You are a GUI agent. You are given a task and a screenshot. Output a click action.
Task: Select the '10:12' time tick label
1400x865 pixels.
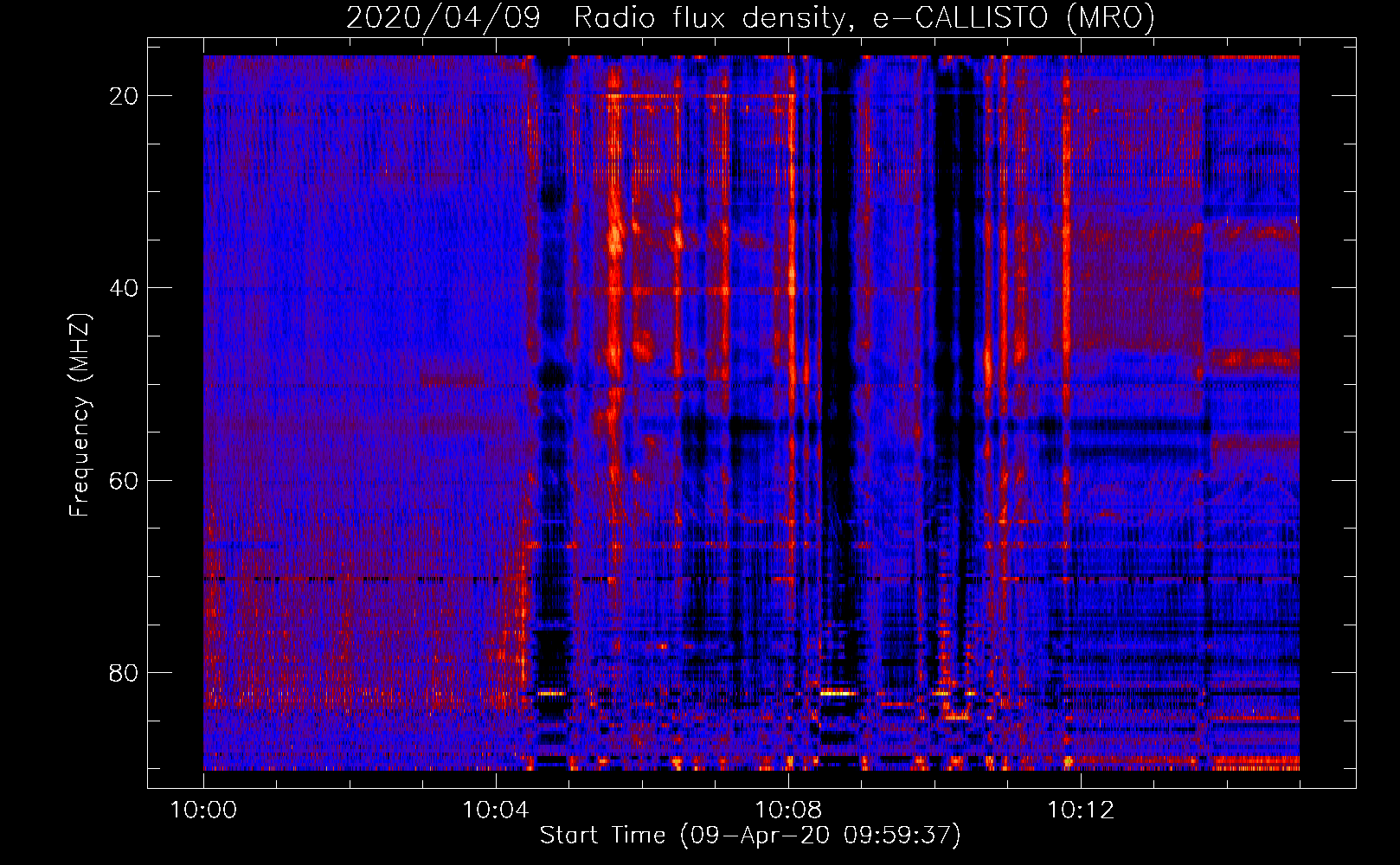point(1081,811)
